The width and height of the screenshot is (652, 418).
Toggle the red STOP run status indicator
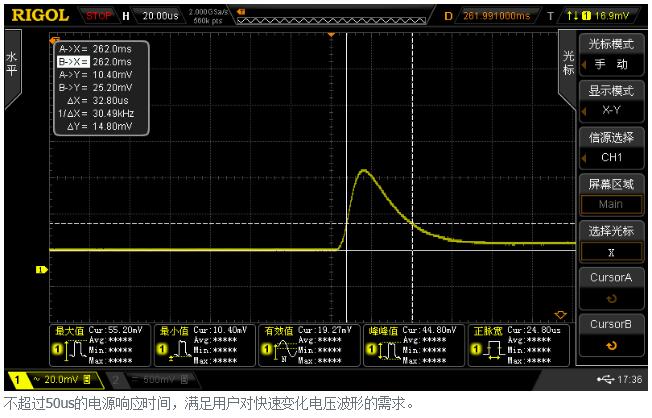click(x=99, y=16)
